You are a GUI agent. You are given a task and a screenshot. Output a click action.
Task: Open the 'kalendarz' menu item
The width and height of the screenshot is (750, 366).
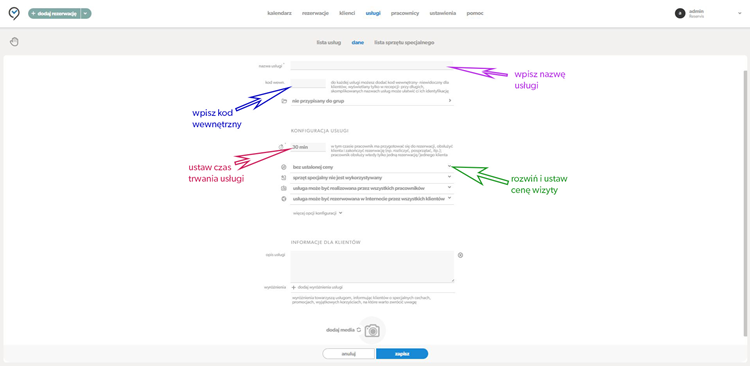point(279,13)
